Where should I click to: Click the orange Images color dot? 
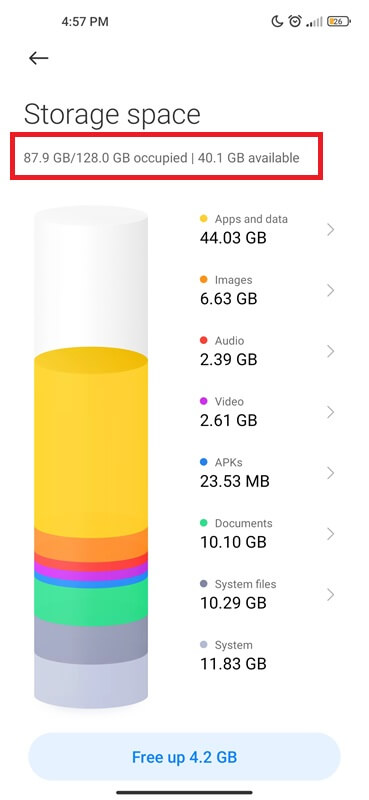[x=204, y=280]
